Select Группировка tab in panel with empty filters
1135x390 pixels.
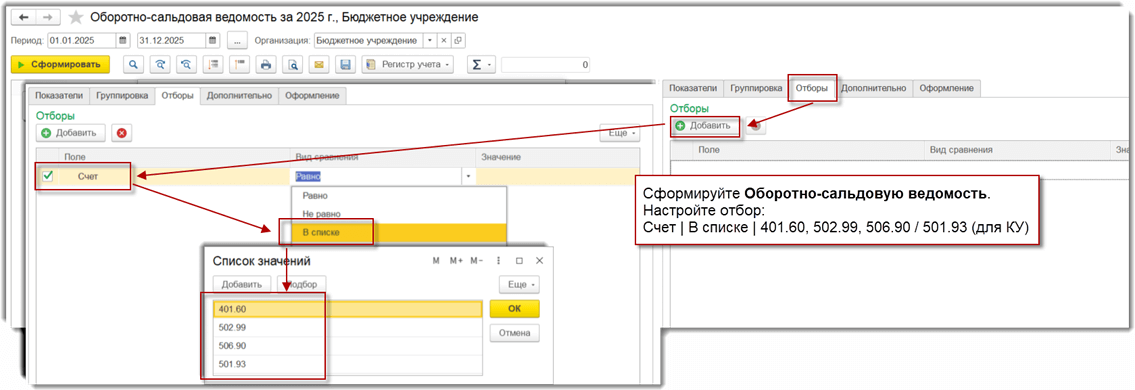click(756, 88)
